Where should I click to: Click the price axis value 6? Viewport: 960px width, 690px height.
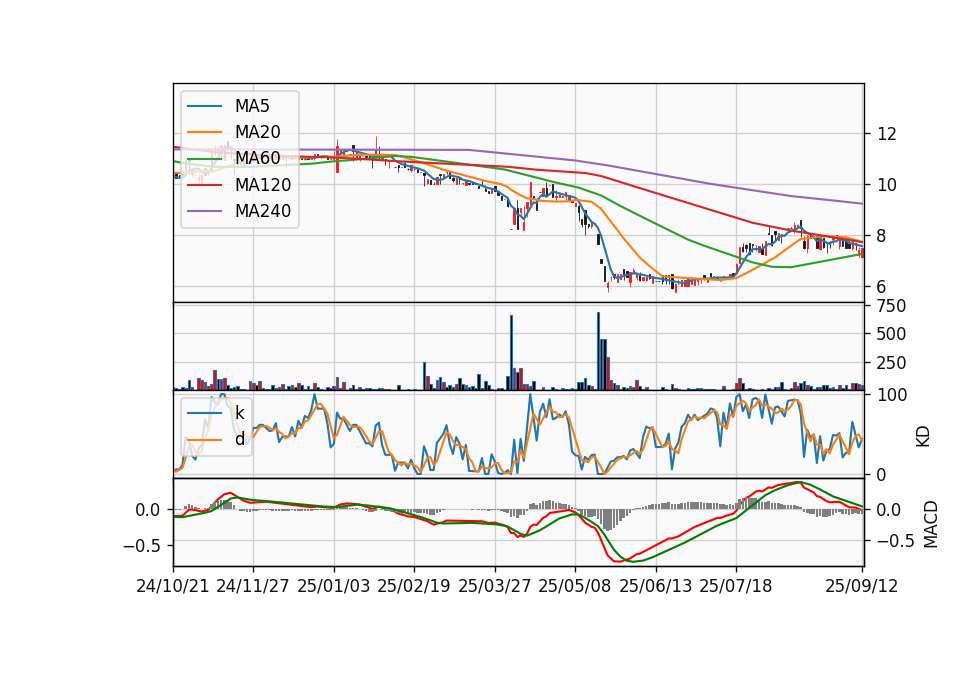click(882, 287)
